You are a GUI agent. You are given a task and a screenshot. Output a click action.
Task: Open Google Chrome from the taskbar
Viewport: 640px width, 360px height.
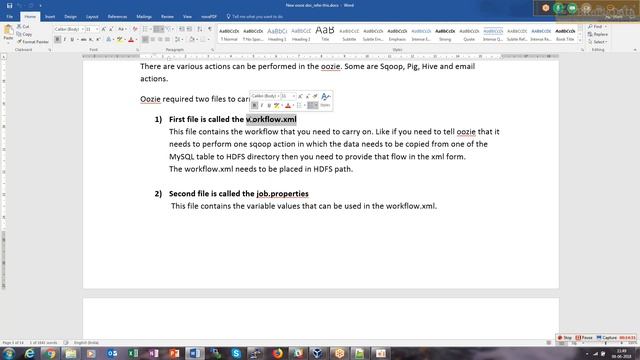(50, 353)
